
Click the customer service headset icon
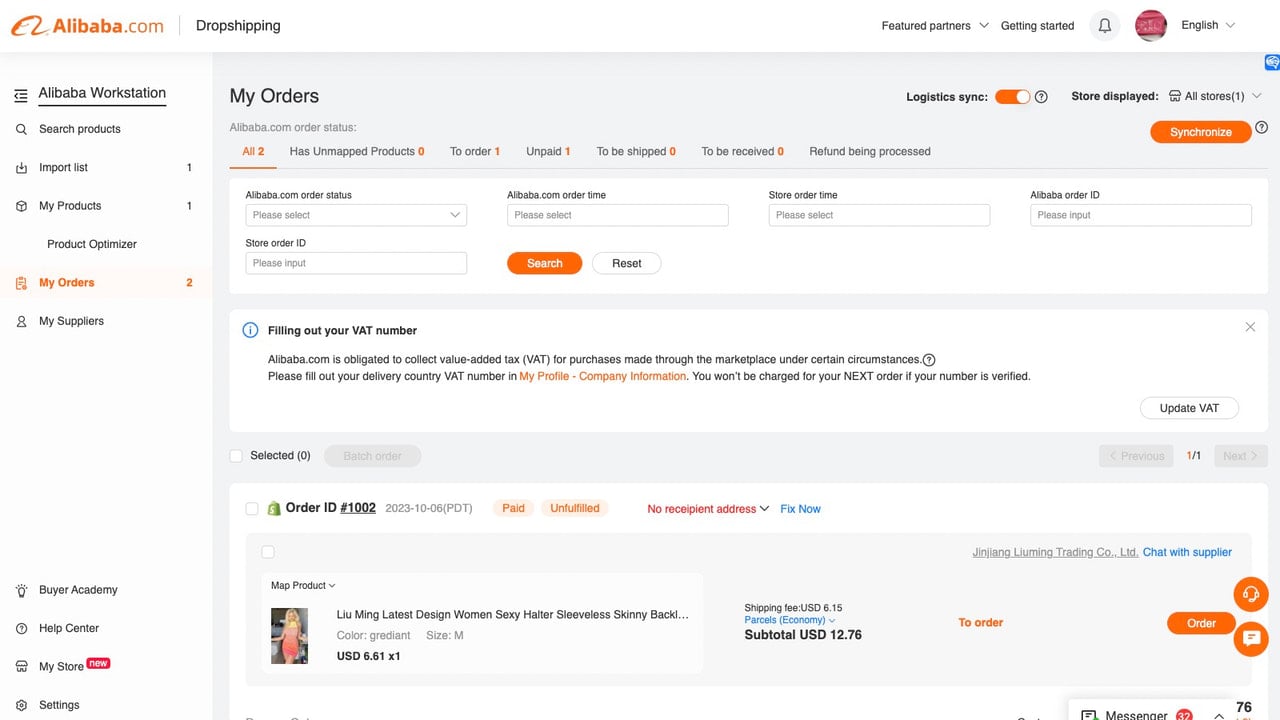(1250, 594)
